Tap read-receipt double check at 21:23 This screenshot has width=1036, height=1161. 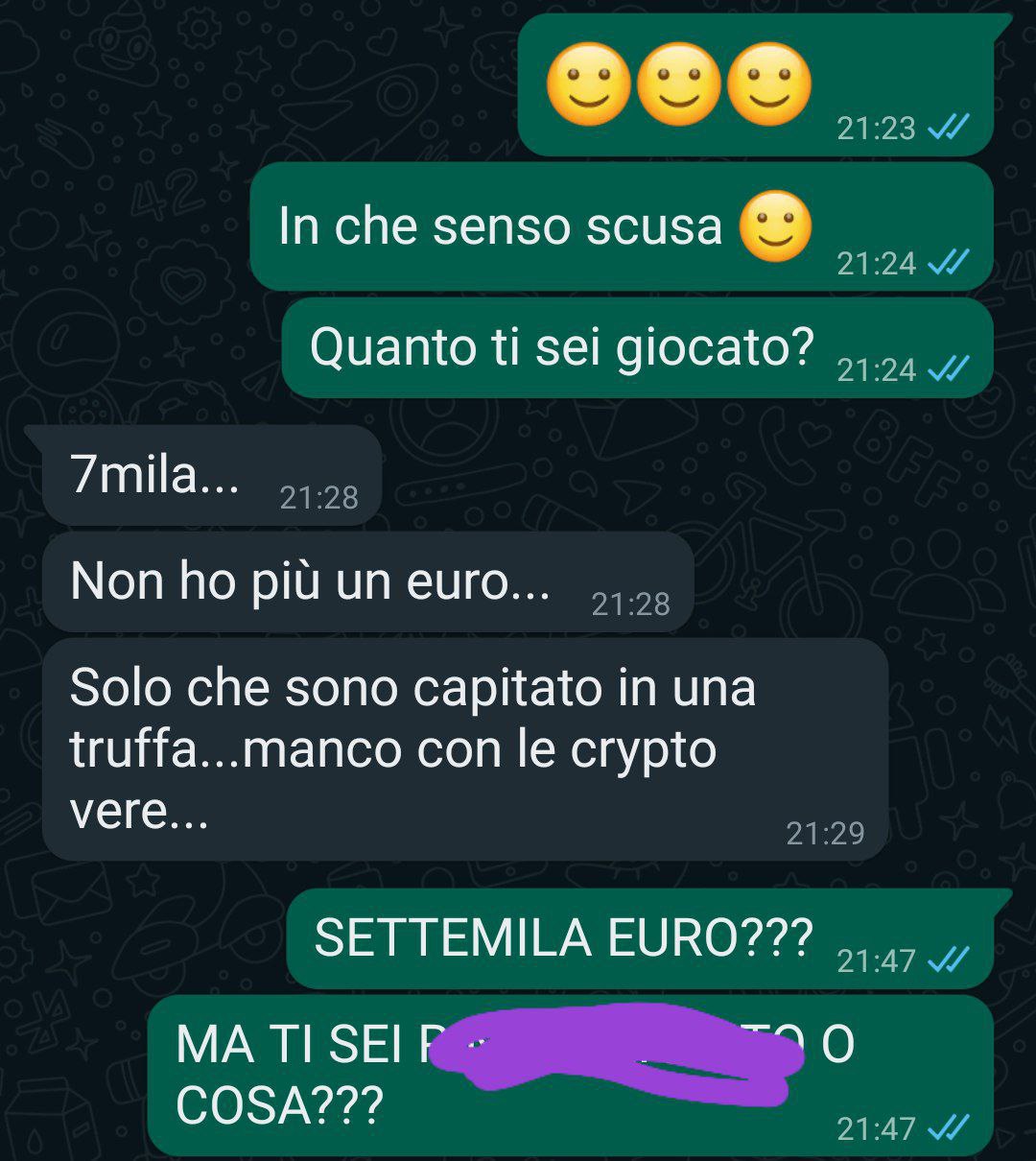pos(950,127)
